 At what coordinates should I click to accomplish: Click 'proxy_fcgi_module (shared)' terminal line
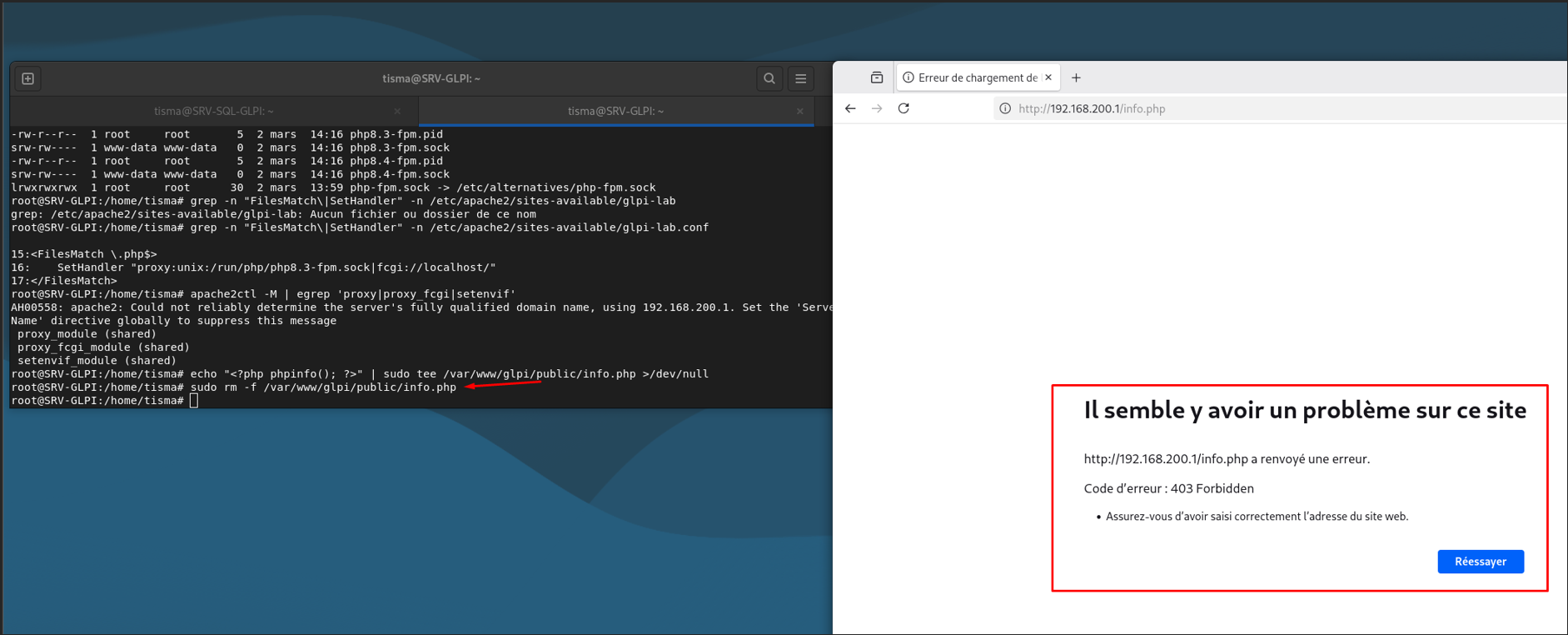click(103, 347)
